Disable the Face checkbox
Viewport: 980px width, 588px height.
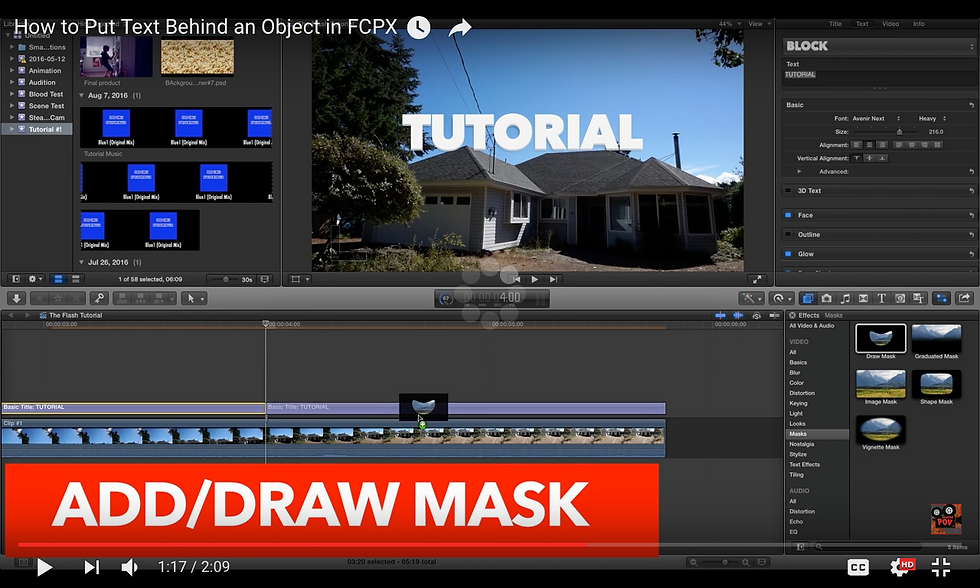click(788, 215)
